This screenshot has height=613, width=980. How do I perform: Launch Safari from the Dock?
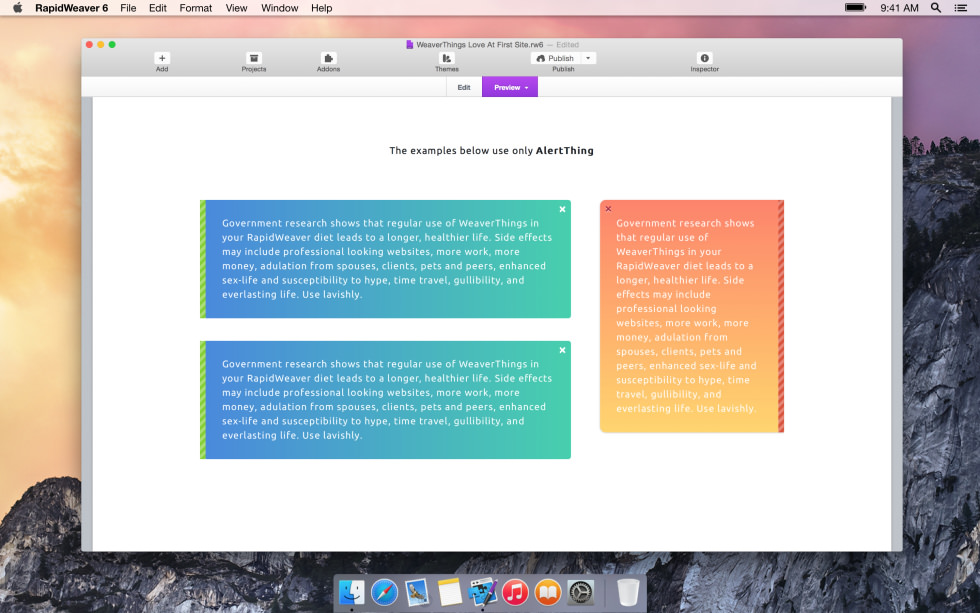[384, 592]
